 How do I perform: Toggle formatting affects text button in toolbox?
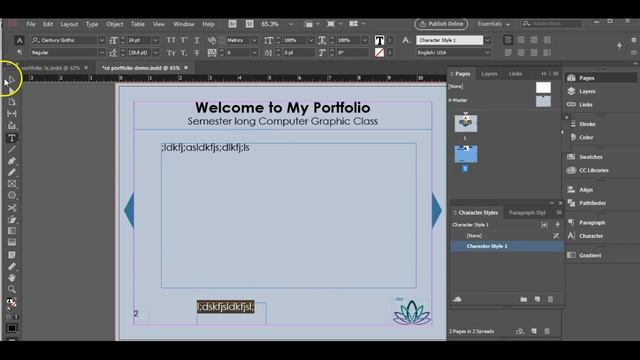(x=16, y=317)
